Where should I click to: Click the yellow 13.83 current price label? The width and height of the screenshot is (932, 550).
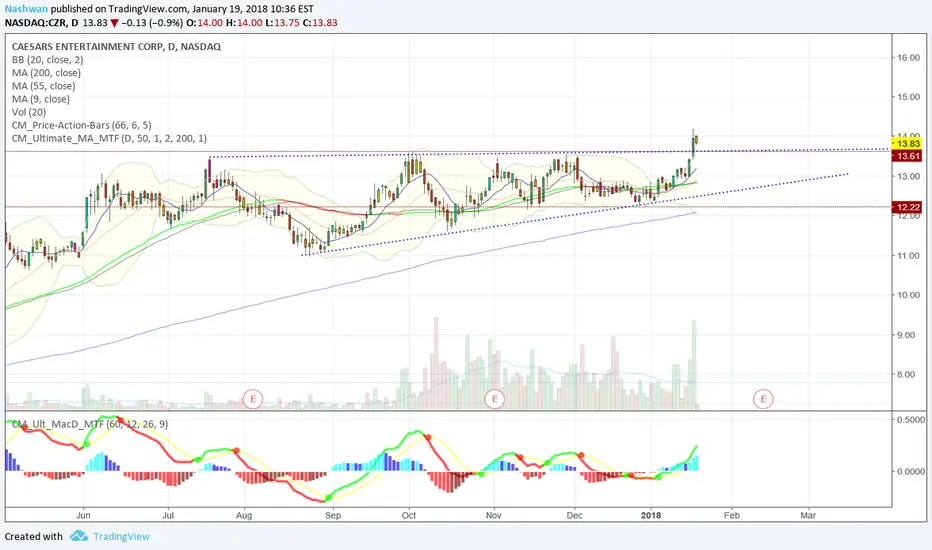(x=907, y=144)
